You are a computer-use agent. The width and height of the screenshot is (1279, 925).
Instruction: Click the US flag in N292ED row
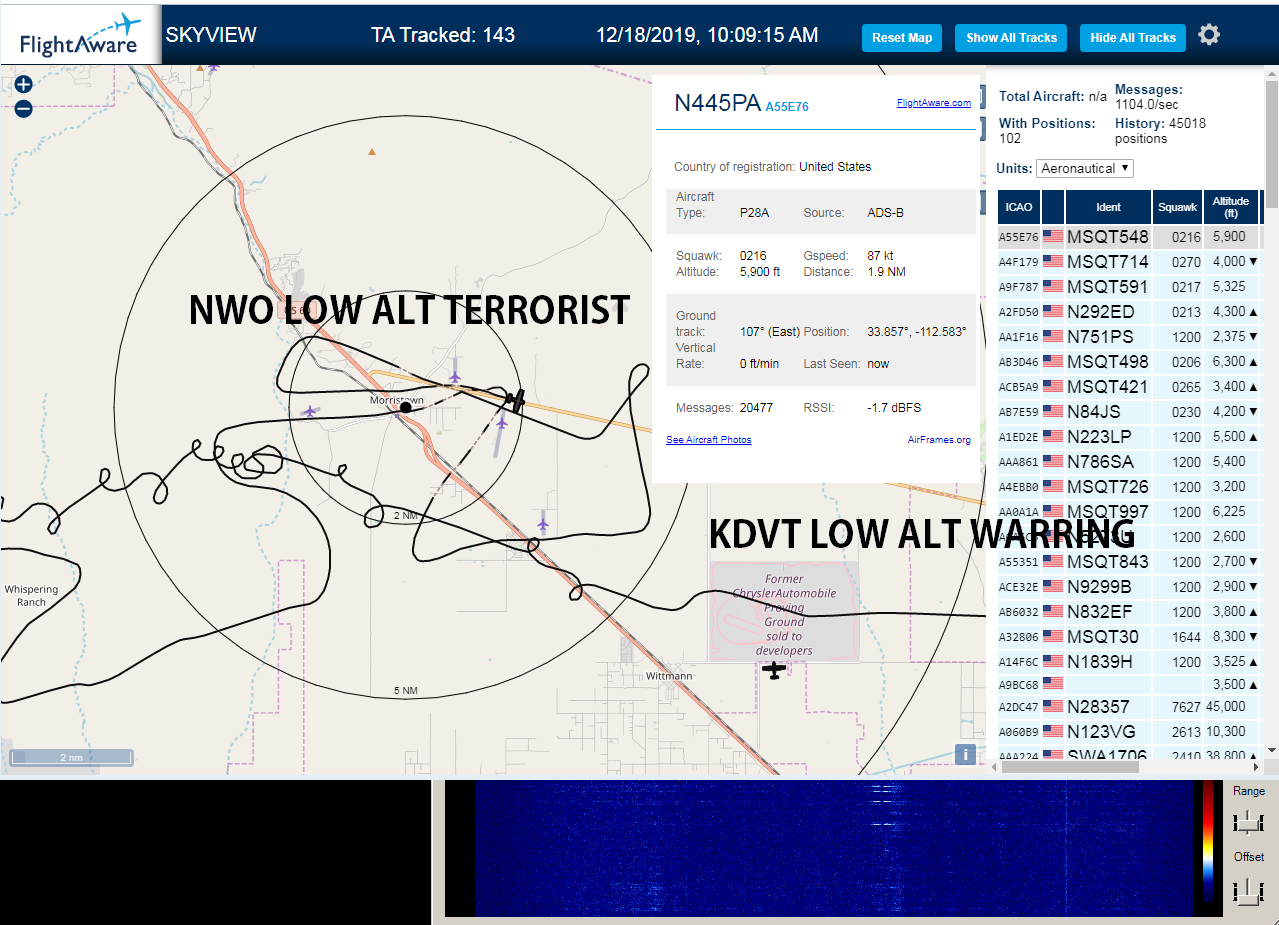pyautogui.click(x=1053, y=312)
